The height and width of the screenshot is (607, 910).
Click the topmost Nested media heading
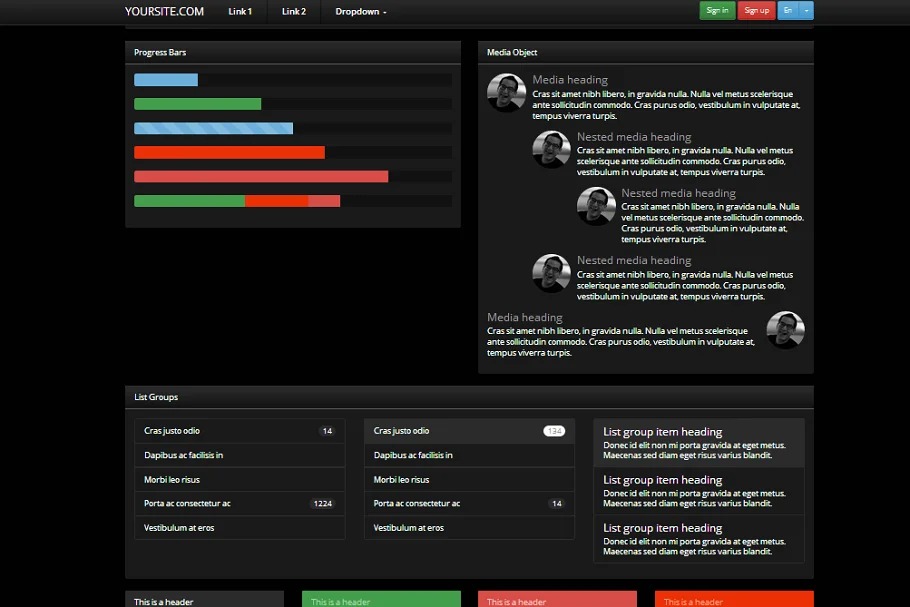[633, 137]
